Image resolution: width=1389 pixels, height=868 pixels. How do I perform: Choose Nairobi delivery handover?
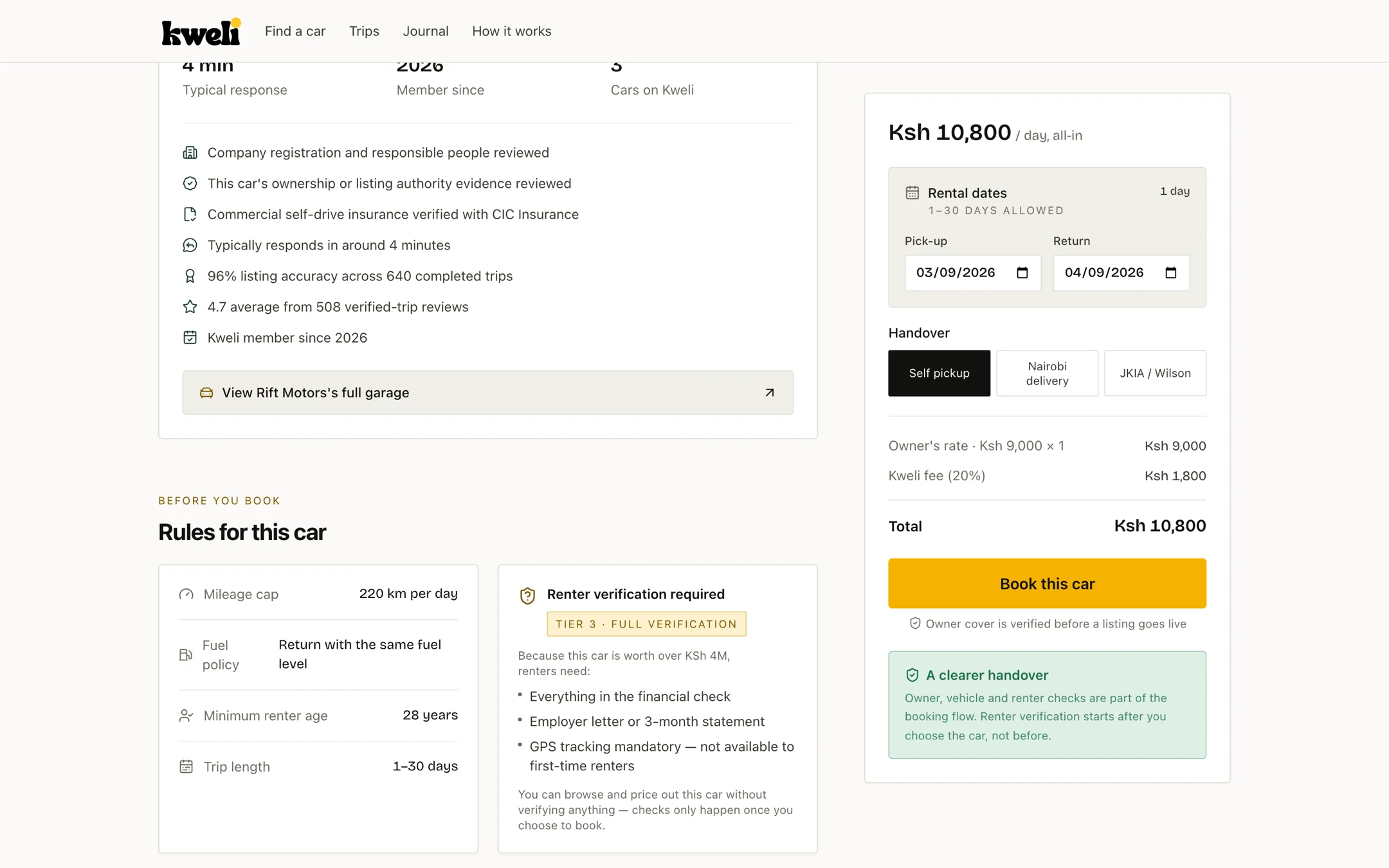(x=1047, y=373)
